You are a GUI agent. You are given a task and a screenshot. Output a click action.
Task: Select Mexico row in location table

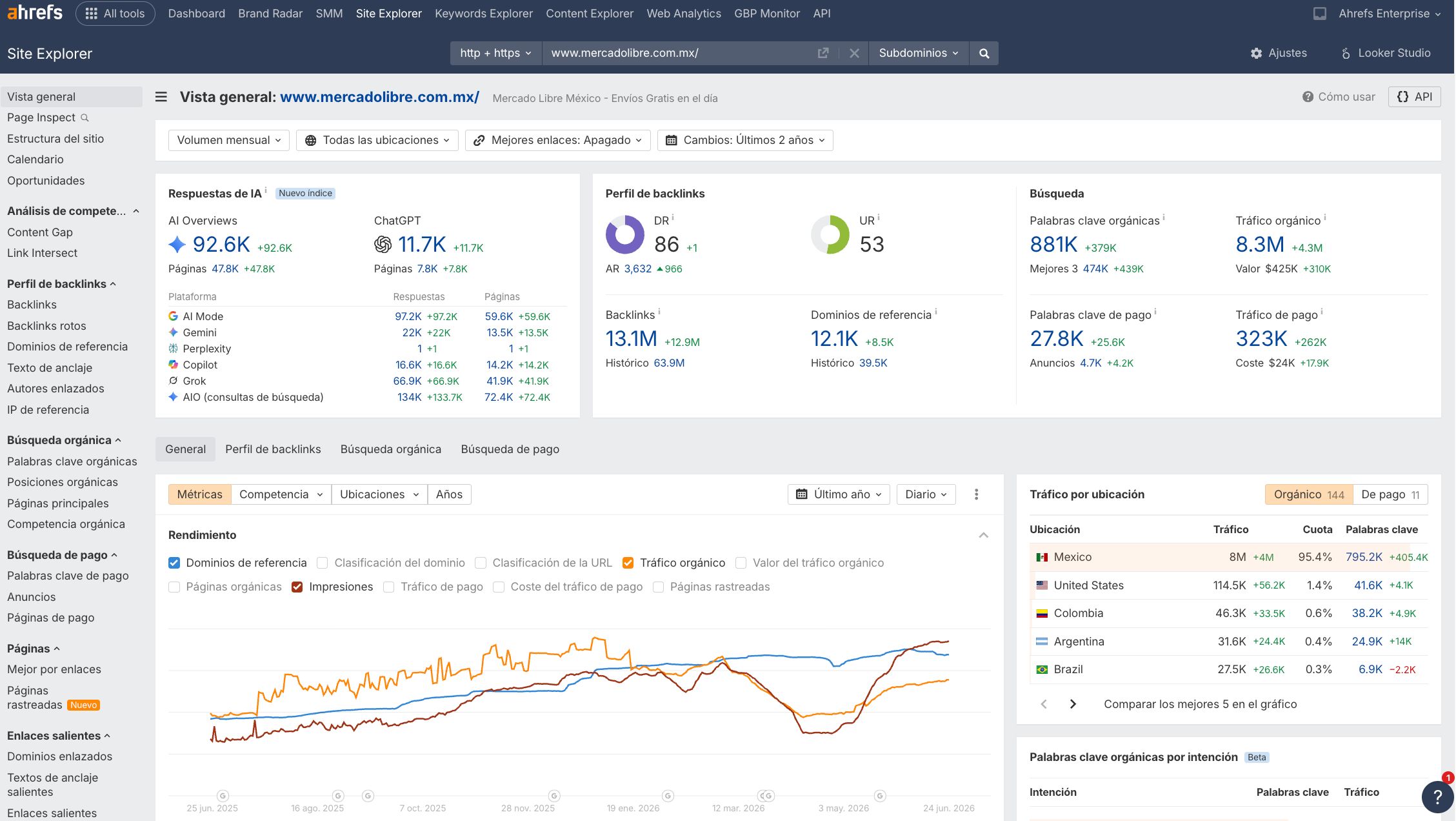pos(1229,557)
